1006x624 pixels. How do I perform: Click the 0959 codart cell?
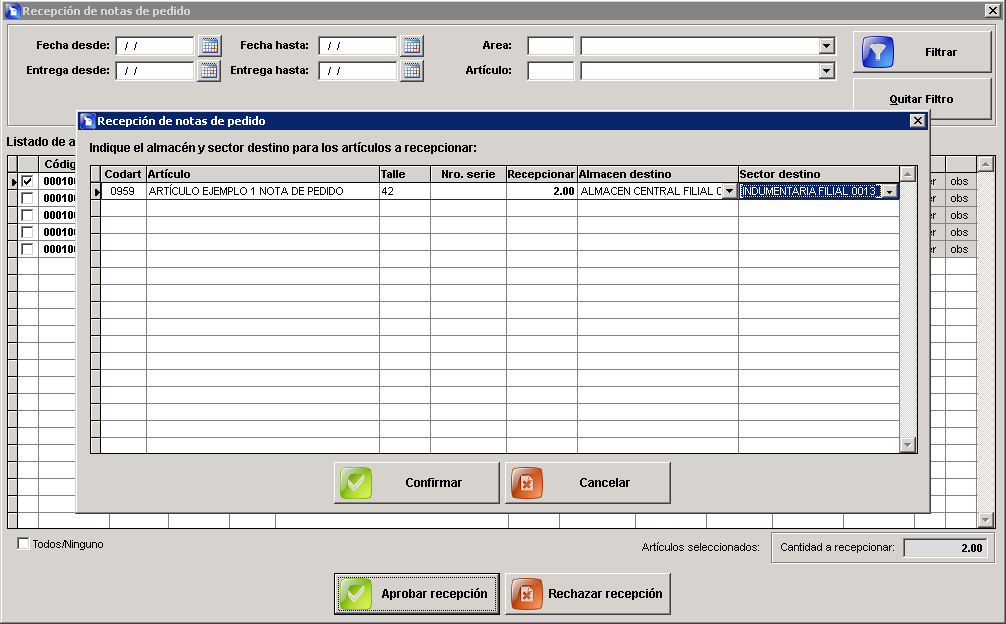click(x=123, y=191)
